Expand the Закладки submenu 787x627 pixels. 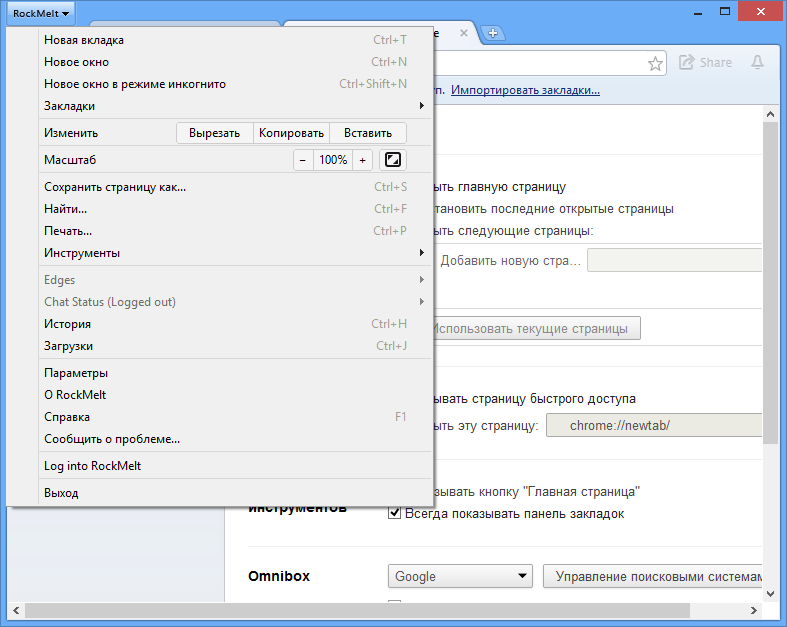(235, 106)
